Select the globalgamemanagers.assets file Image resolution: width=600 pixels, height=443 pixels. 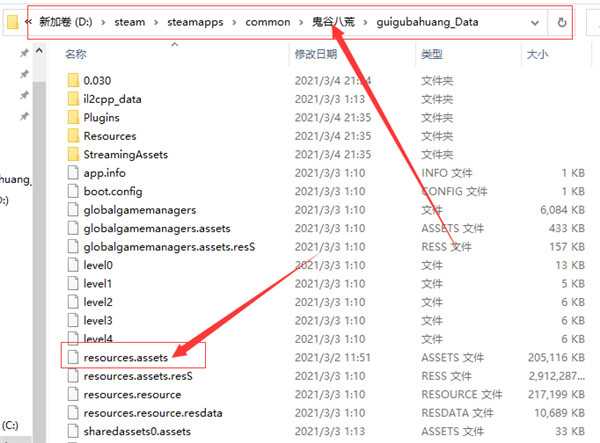pos(157,228)
